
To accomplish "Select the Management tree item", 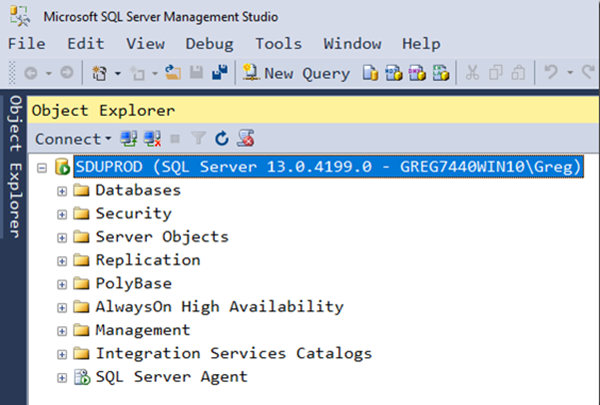I will coord(143,330).
